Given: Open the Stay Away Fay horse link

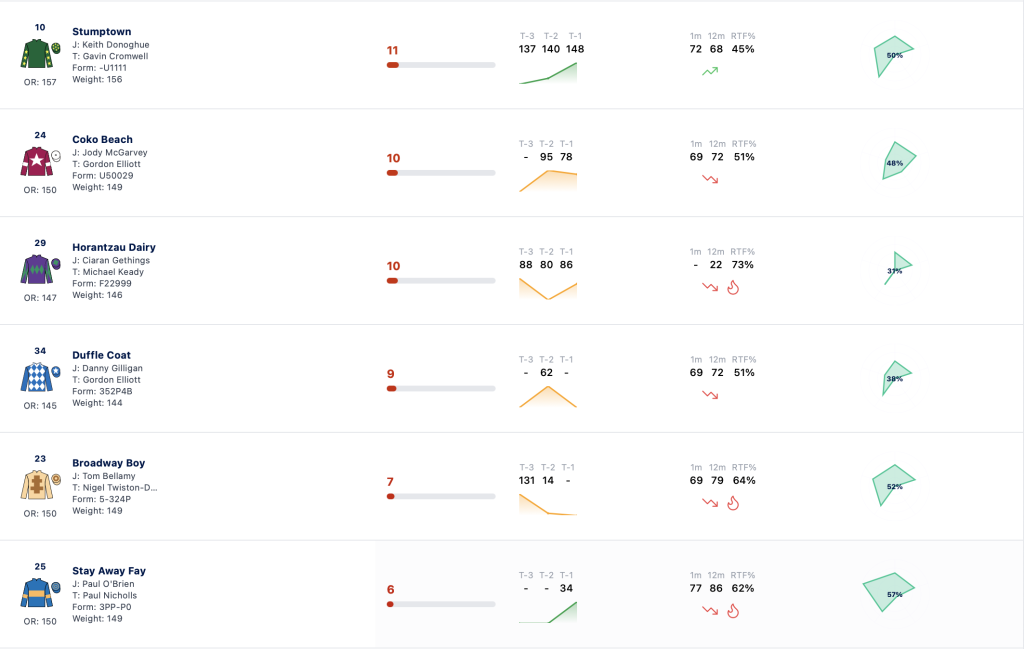Looking at the screenshot, I should 108,571.
